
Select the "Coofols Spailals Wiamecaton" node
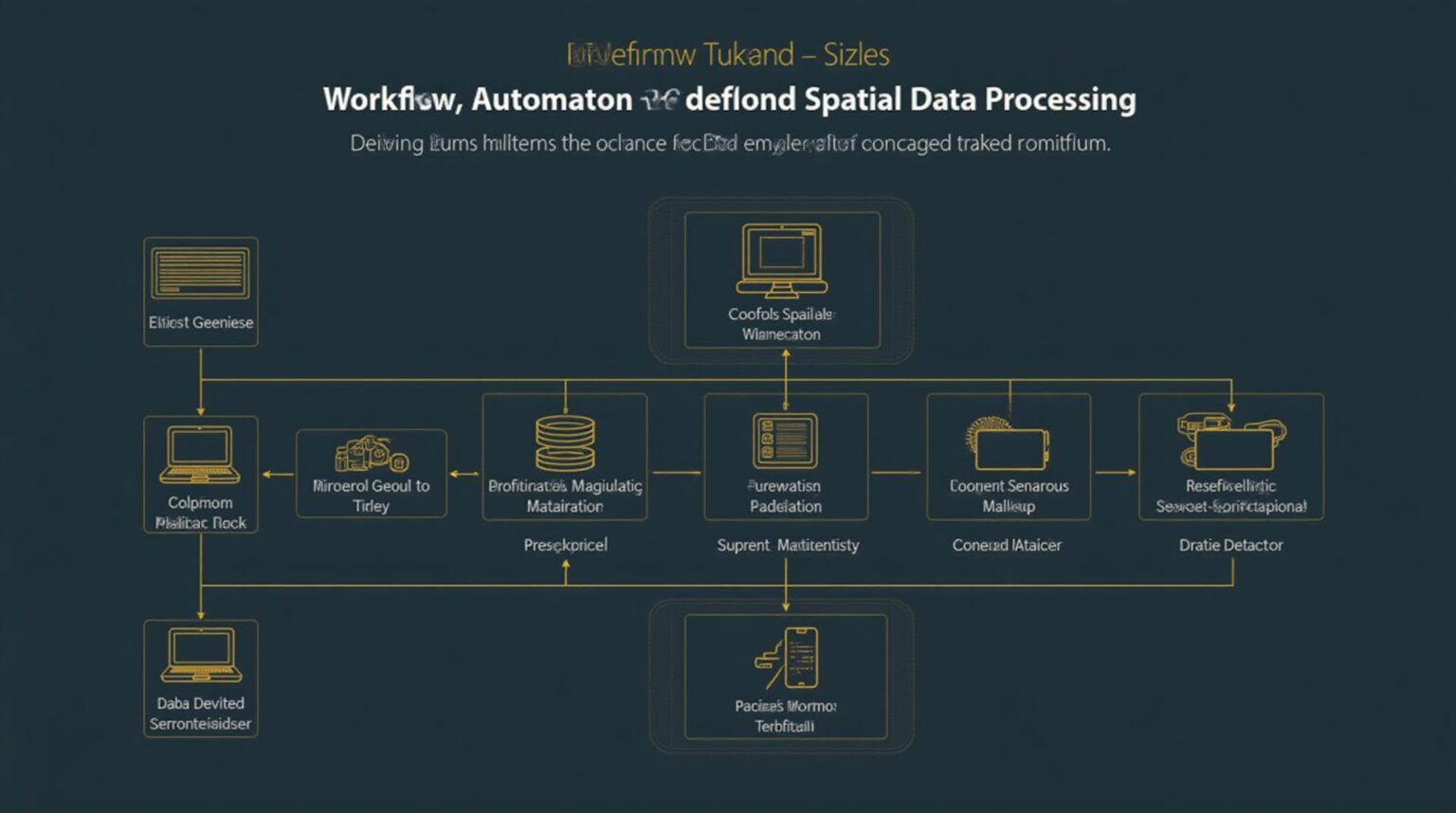tap(782, 280)
